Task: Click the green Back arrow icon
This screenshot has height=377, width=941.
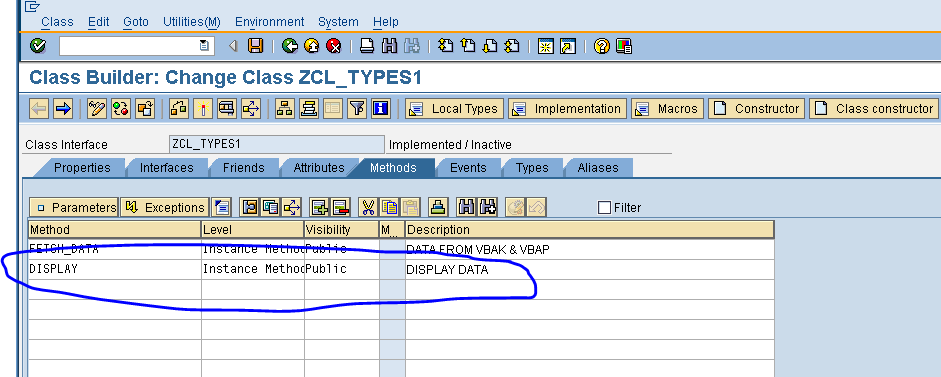Action: click(x=290, y=46)
